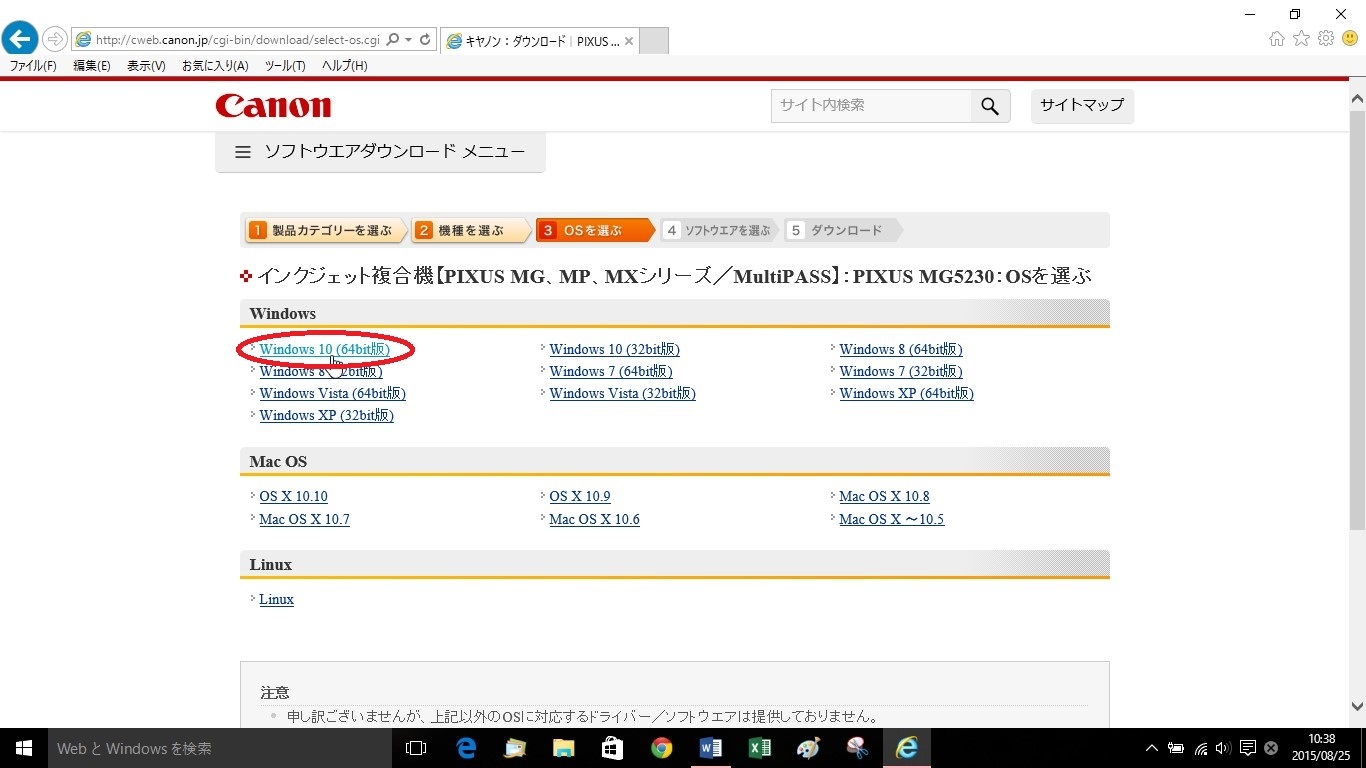Screen dimensions: 1366x768
Task: Choose OS X 10.9 link
Action: click(579, 496)
